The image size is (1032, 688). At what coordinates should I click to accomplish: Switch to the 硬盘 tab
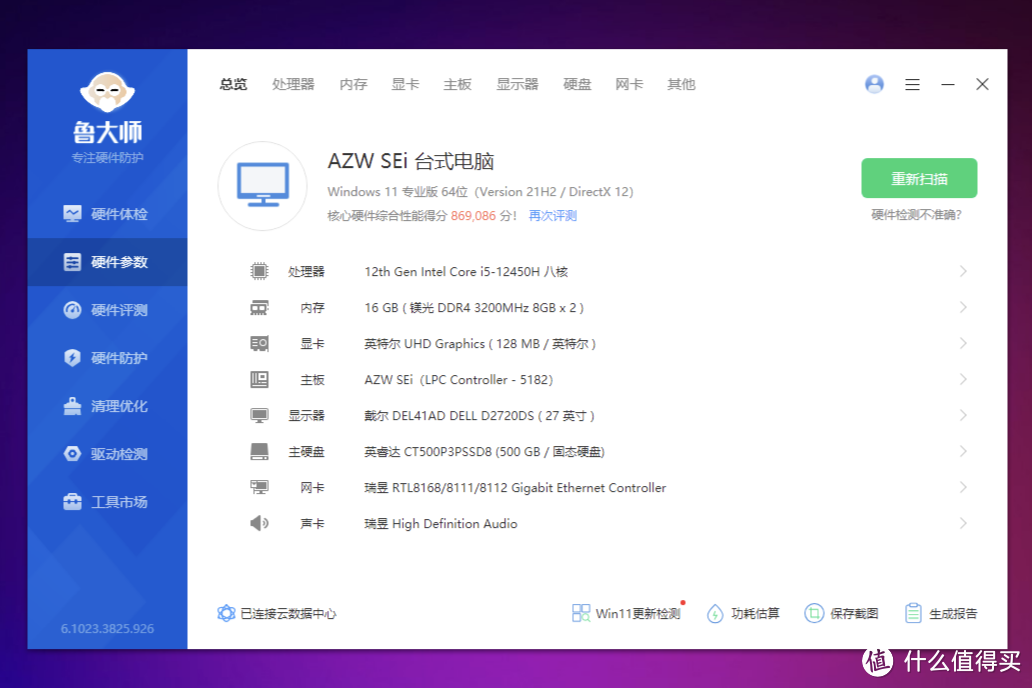(x=577, y=84)
